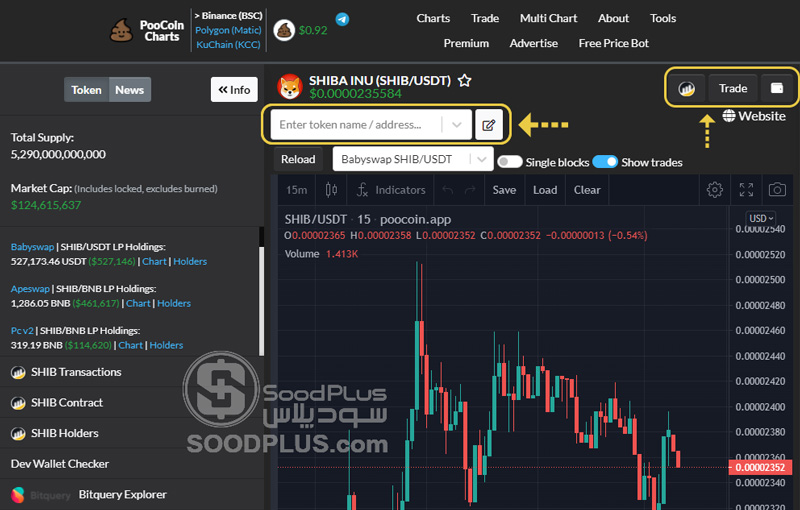The height and width of the screenshot is (510, 800).
Task: Take a chart snapshot with camera icon
Action: pyautogui.click(x=777, y=190)
